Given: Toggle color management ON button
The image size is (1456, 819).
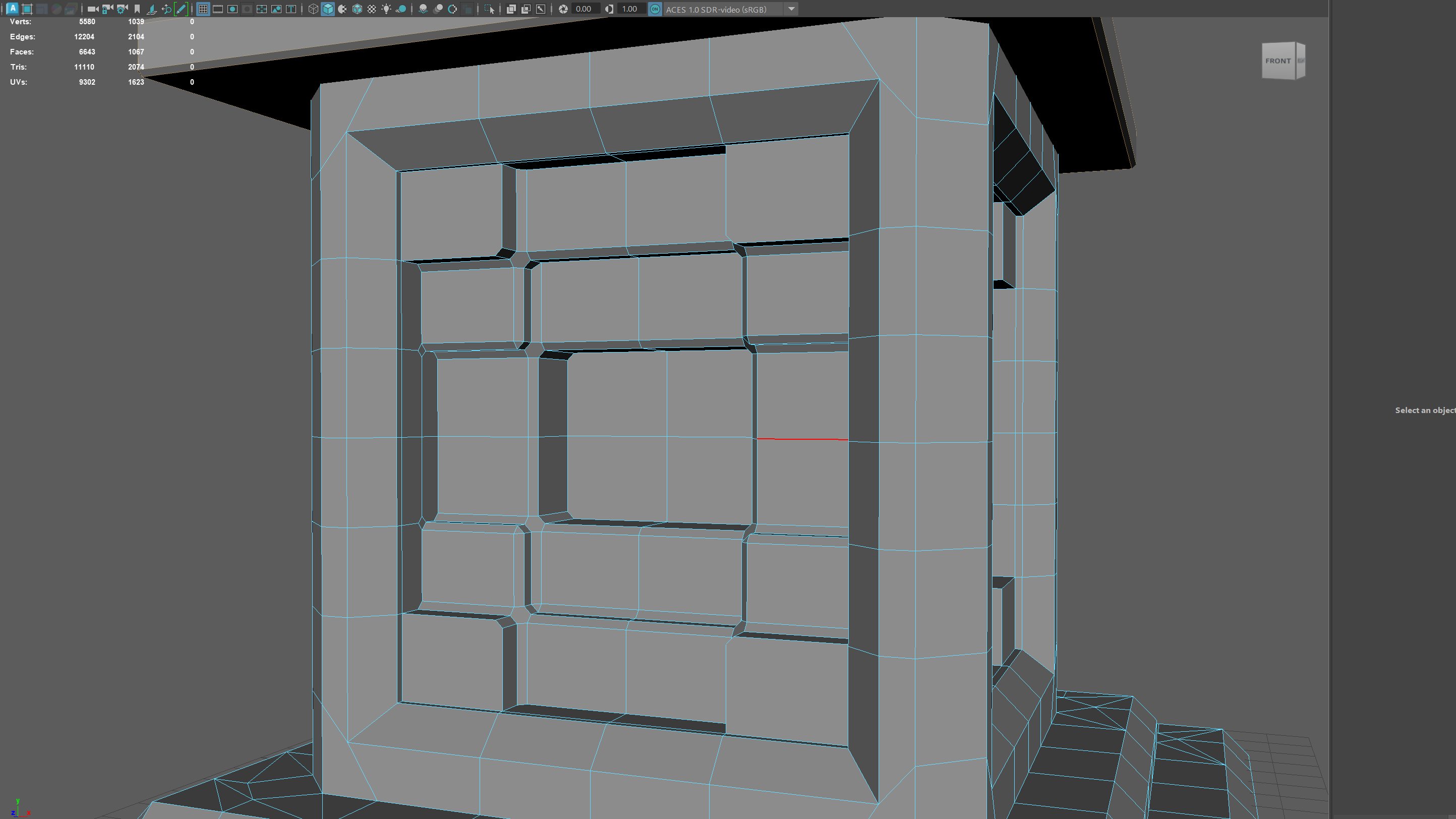Looking at the screenshot, I should [x=655, y=9].
